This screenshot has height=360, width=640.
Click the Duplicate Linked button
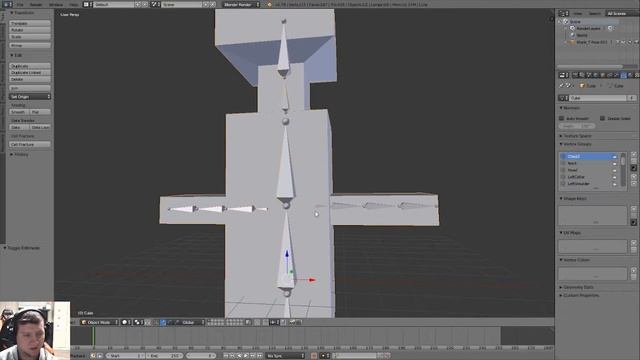(x=30, y=72)
